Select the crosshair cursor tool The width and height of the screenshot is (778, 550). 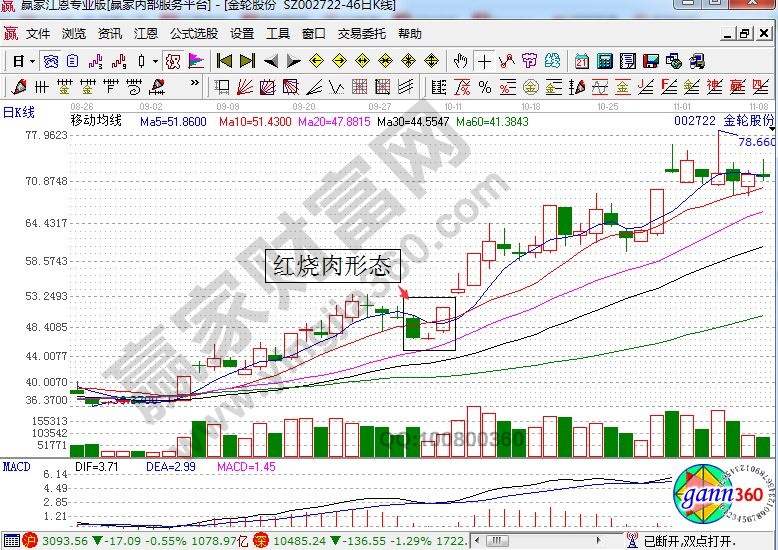[485, 61]
